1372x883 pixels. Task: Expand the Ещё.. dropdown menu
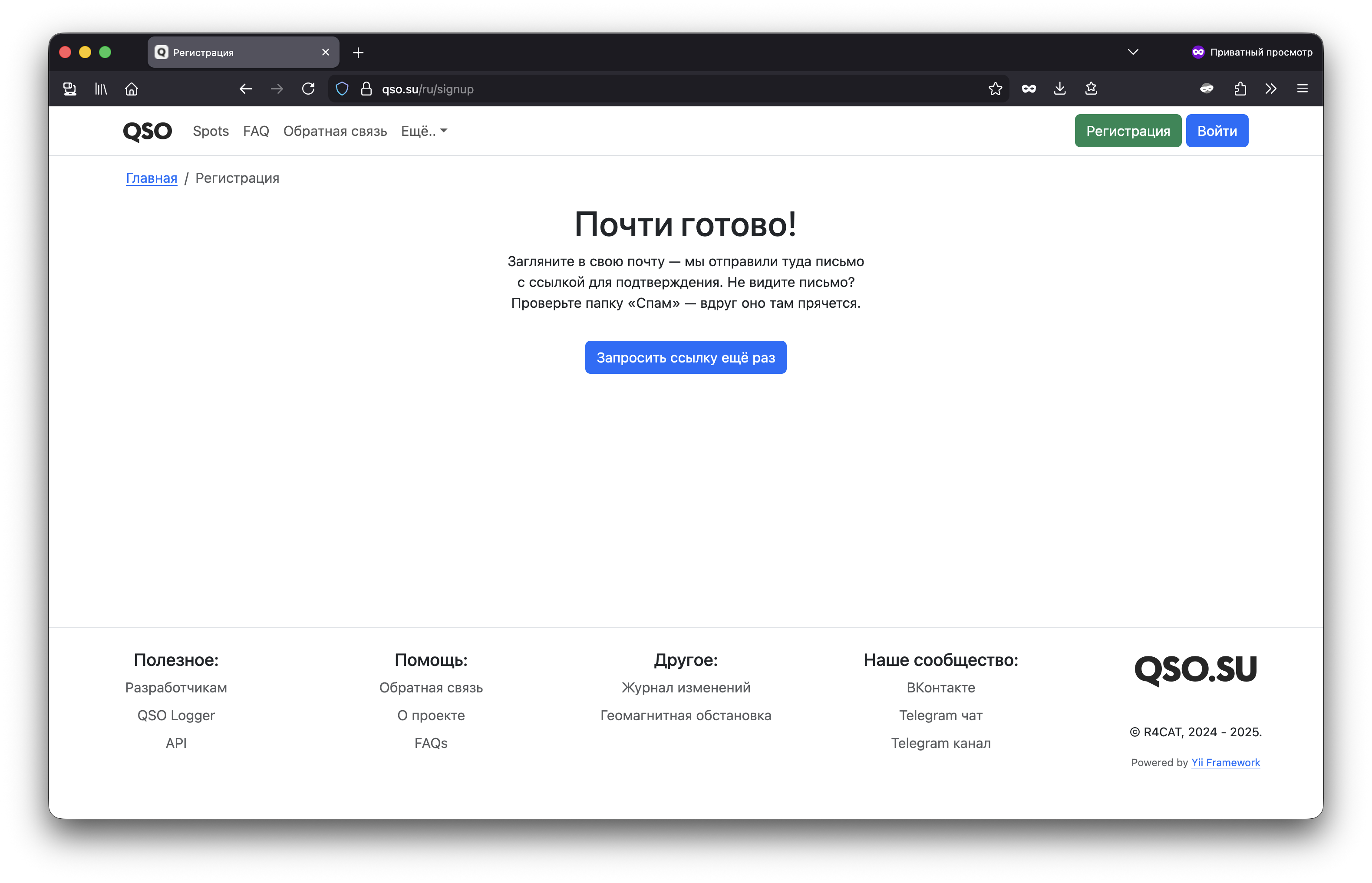pyautogui.click(x=424, y=131)
